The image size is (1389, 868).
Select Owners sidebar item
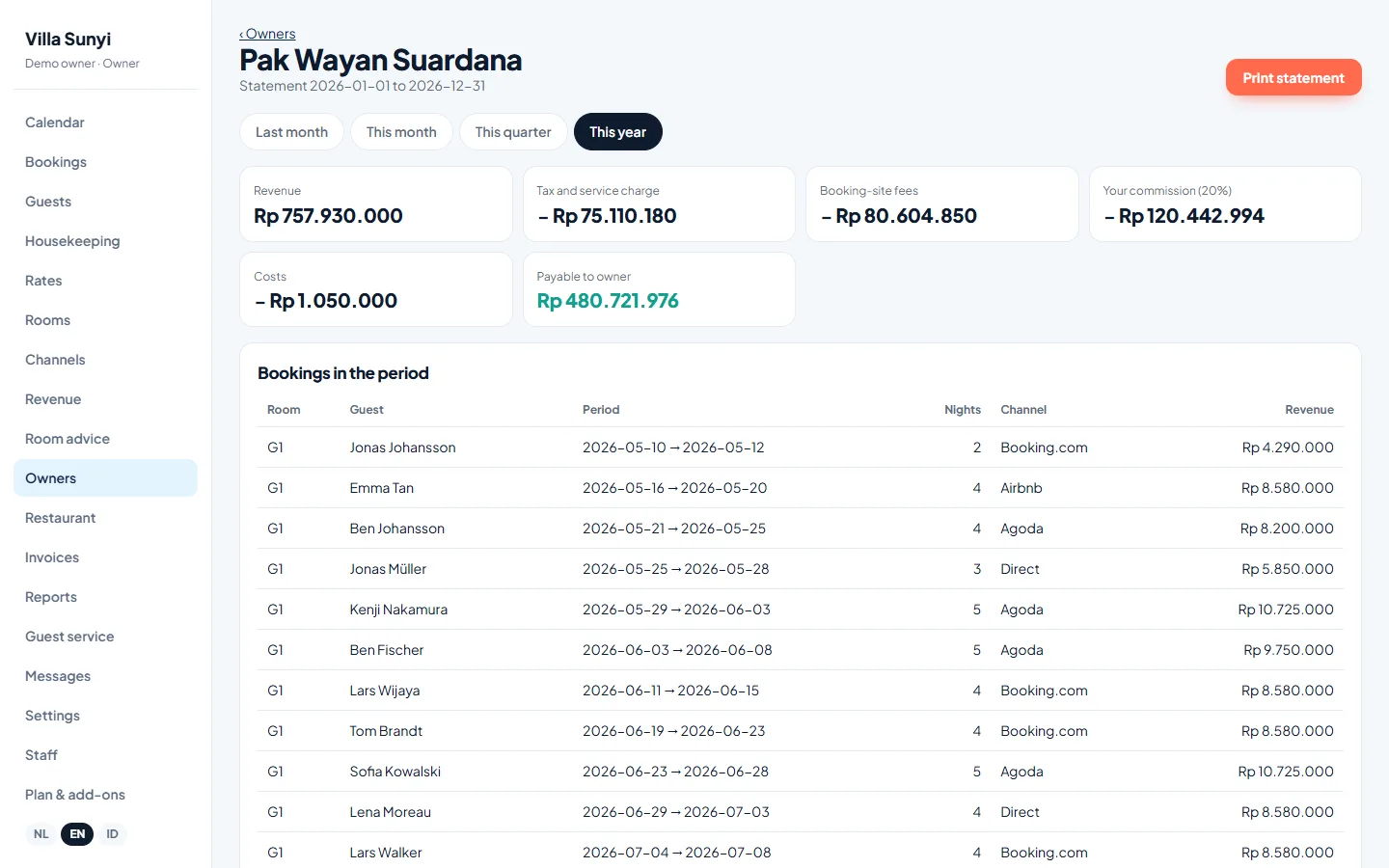(x=105, y=478)
